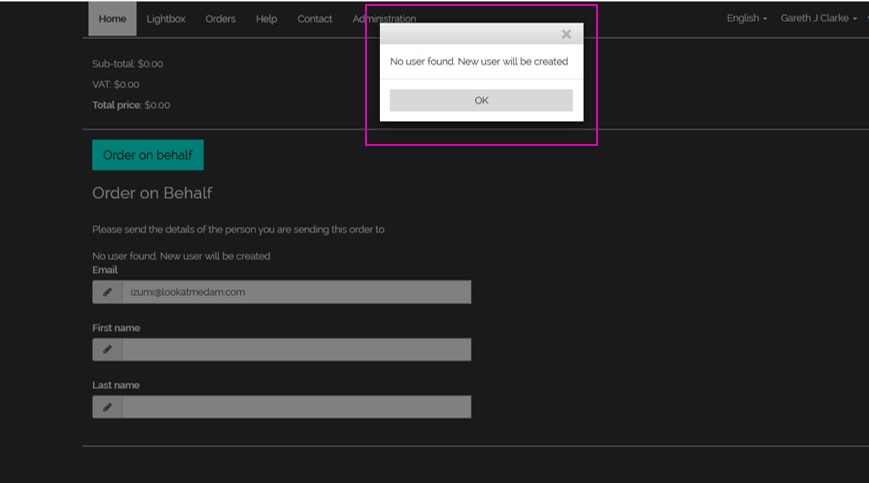Open the Lightbox menu item

click(166, 19)
